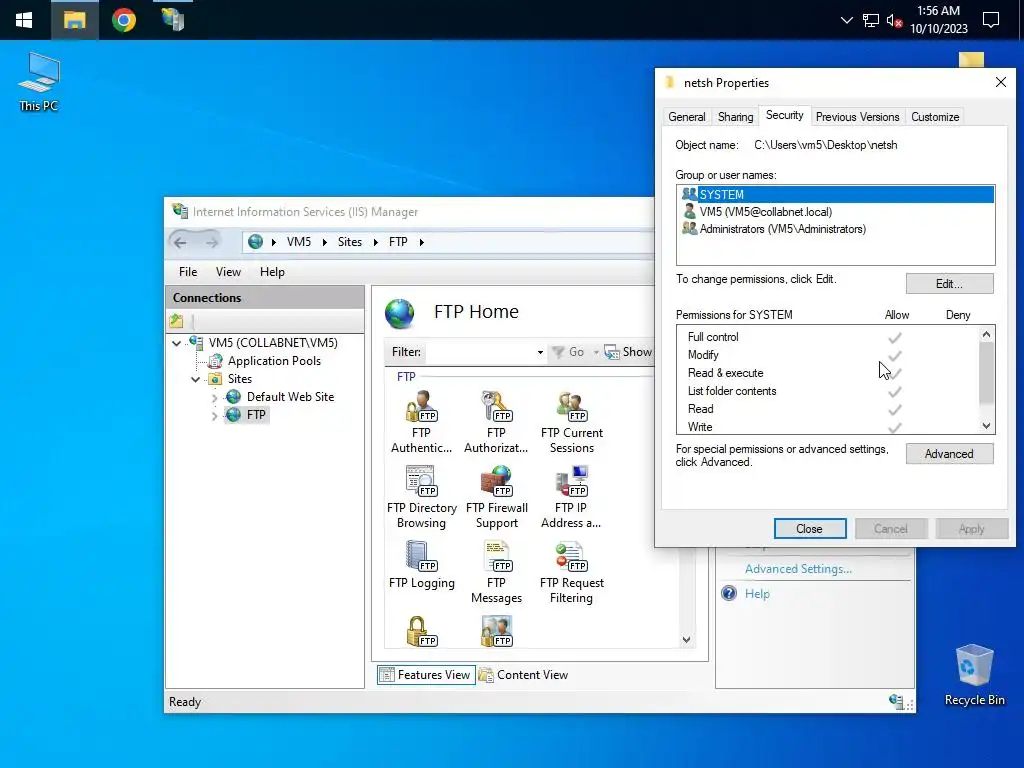Click the FTP user isolation icon beside padlock
The image size is (1024, 768).
coord(496,632)
